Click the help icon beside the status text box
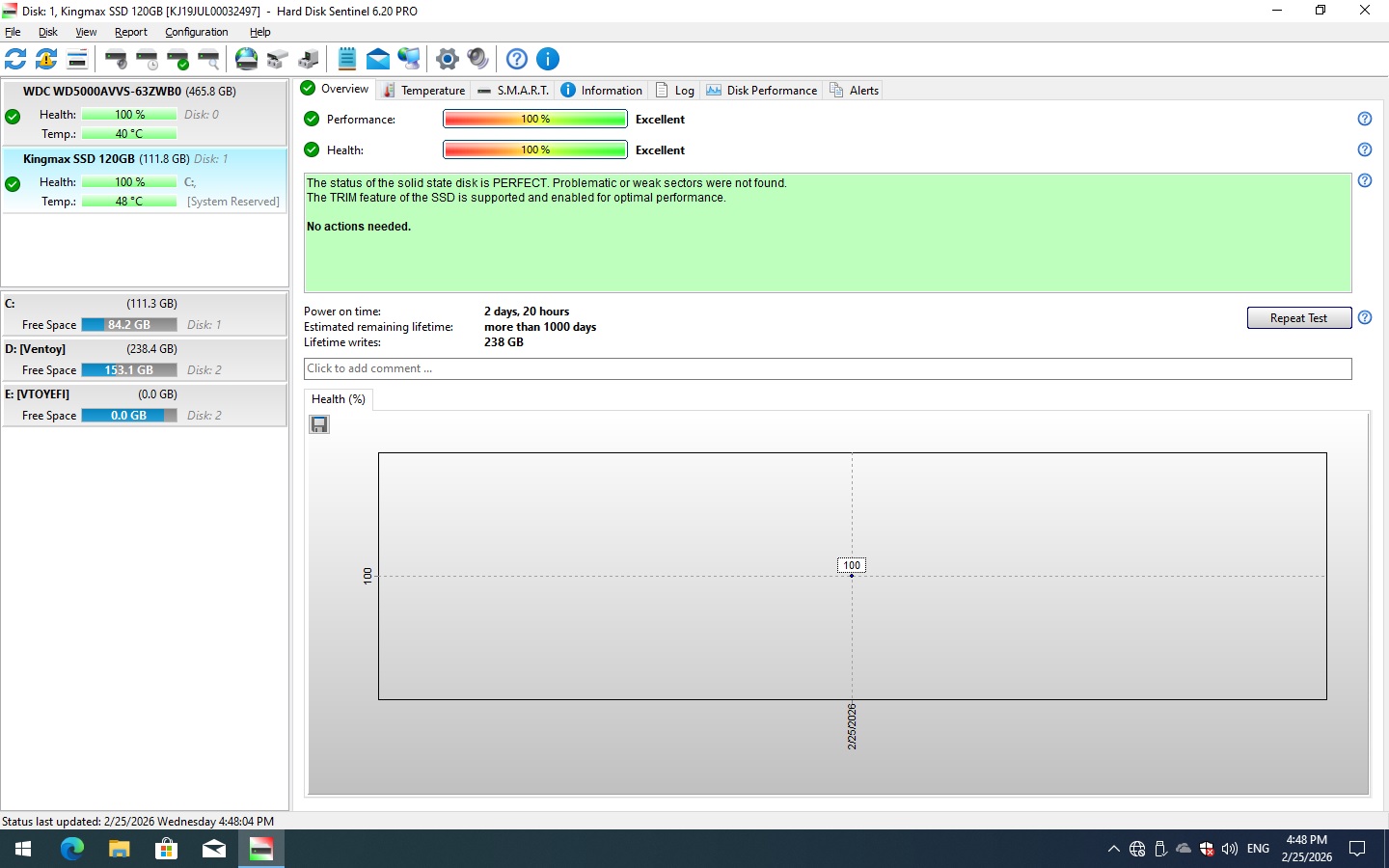Image resolution: width=1389 pixels, height=868 pixels. 1365,180
